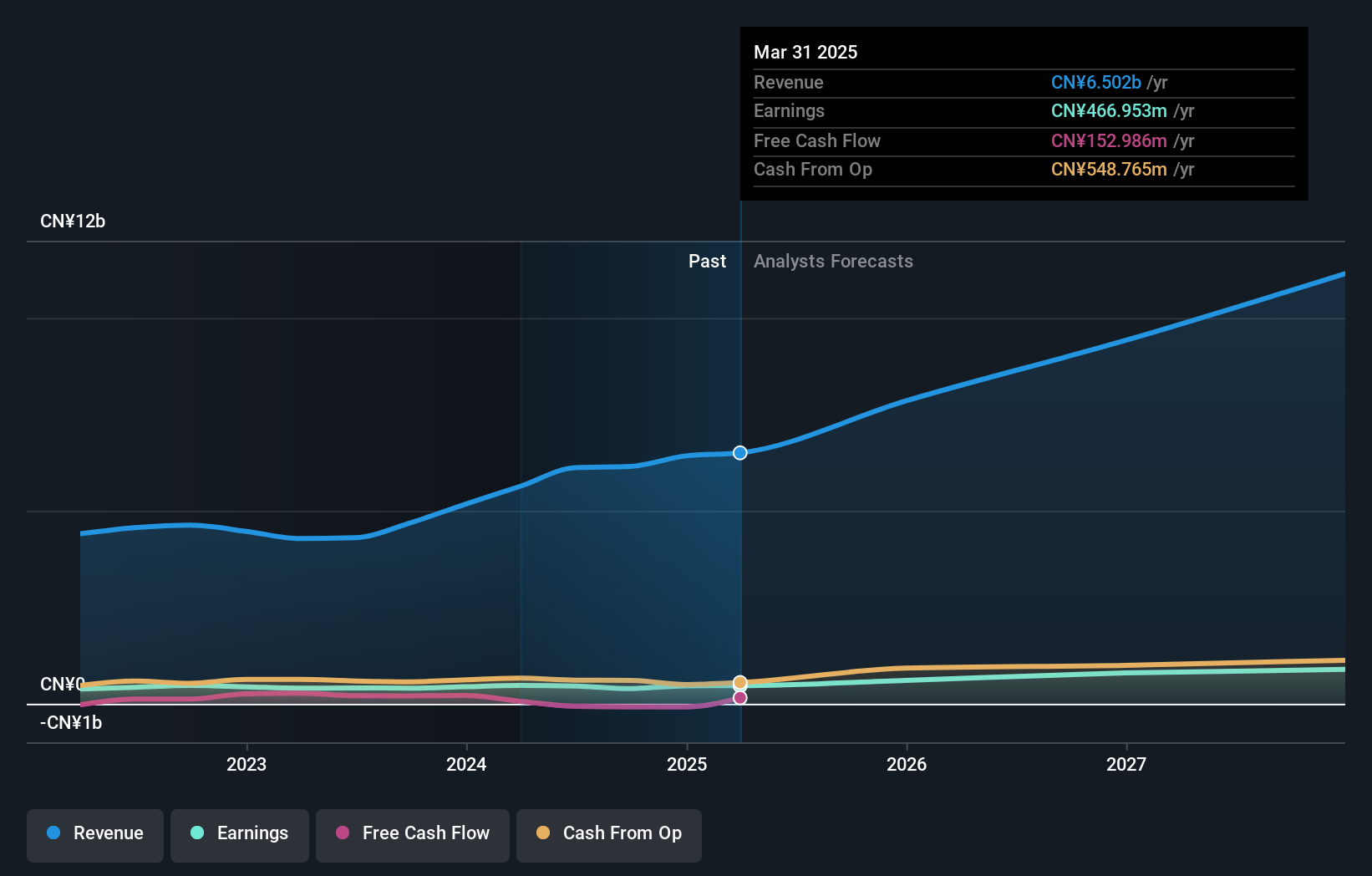Click the Cash From Op label in tooltip

813,170
